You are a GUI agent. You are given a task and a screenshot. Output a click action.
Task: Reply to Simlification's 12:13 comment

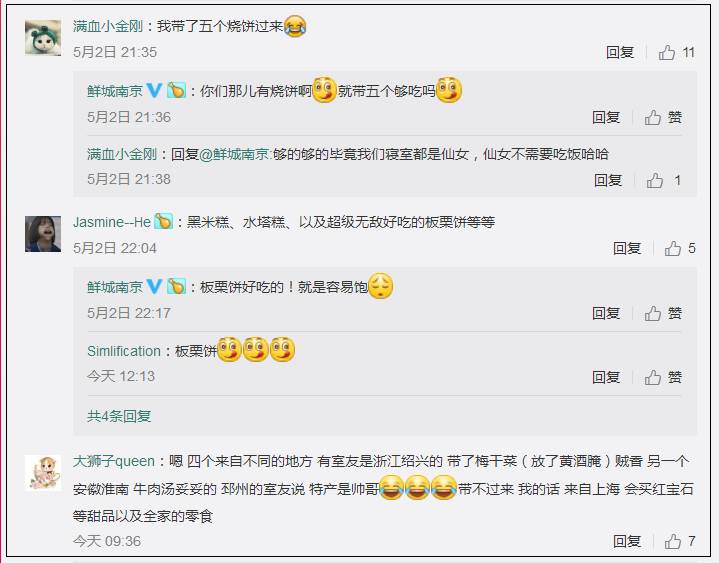coord(606,377)
